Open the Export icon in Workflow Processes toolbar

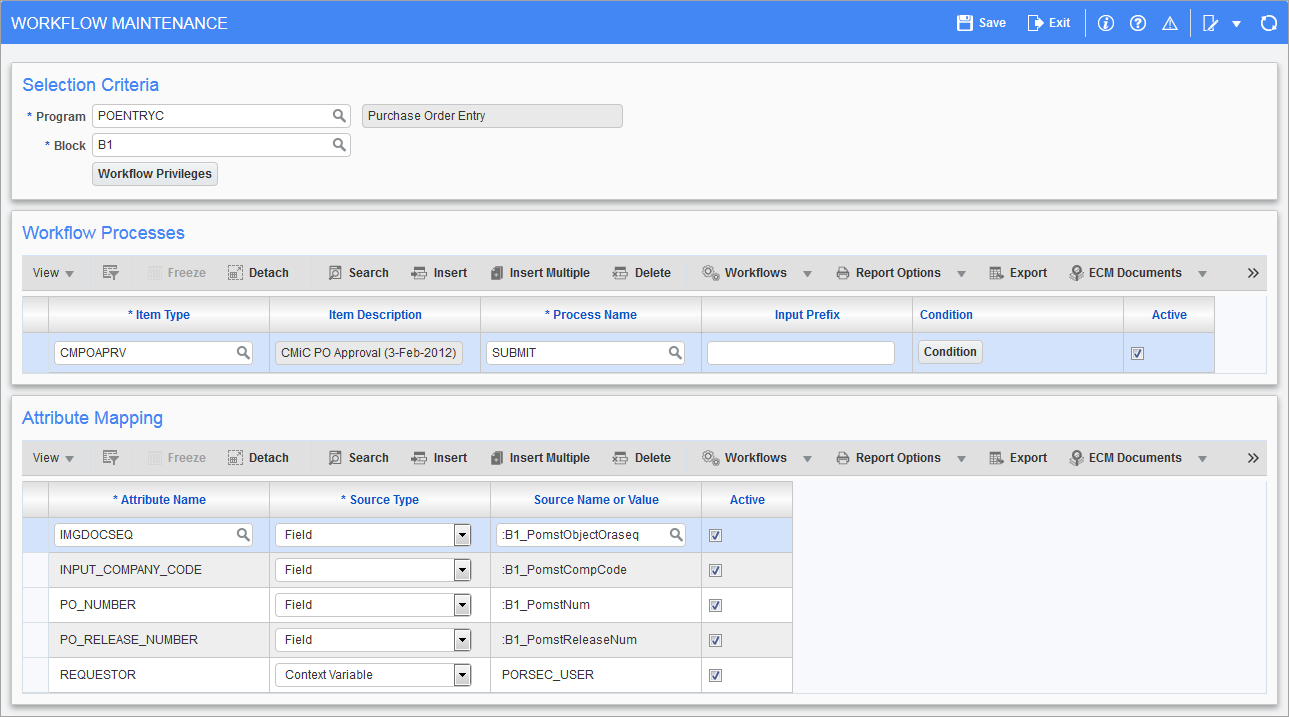pyautogui.click(x=1017, y=272)
